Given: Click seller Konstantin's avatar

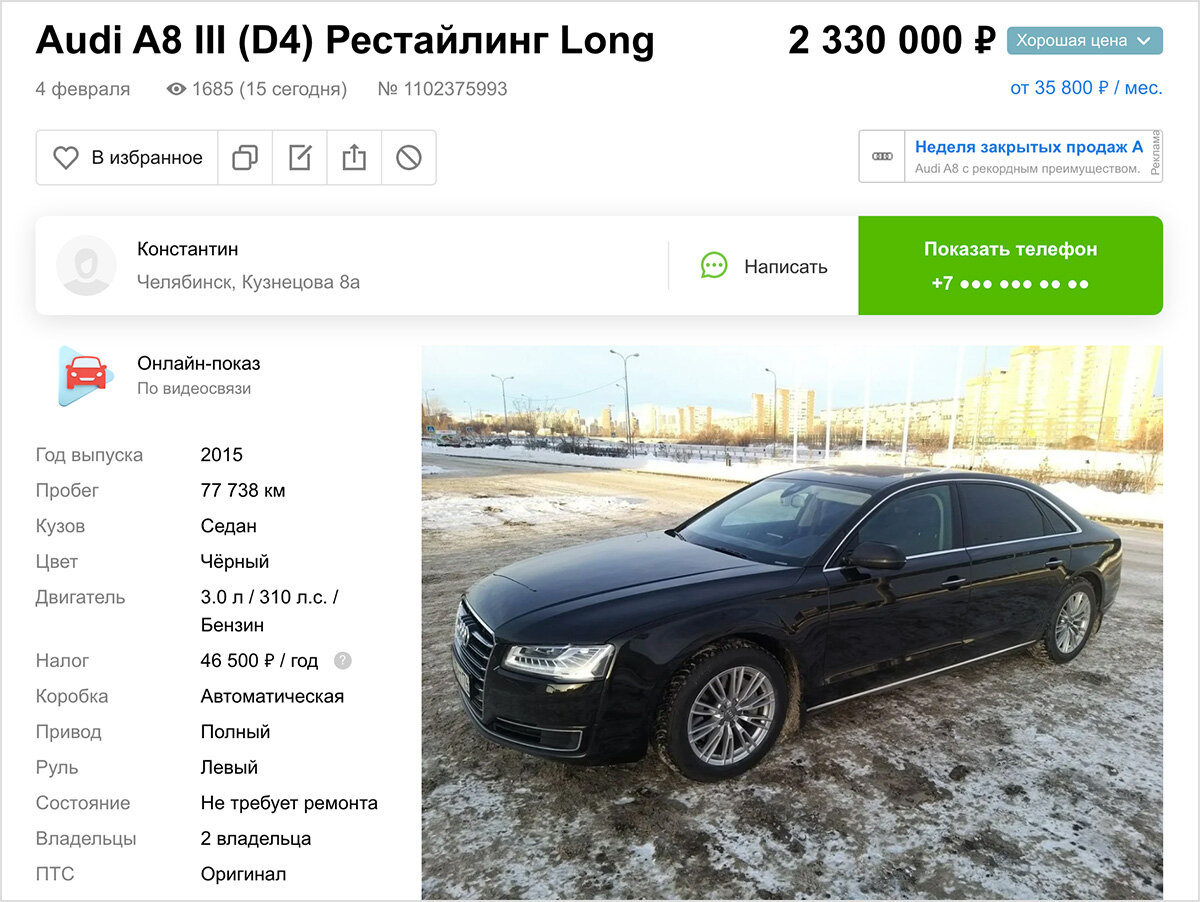Looking at the screenshot, I should pyautogui.click(x=86, y=266).
